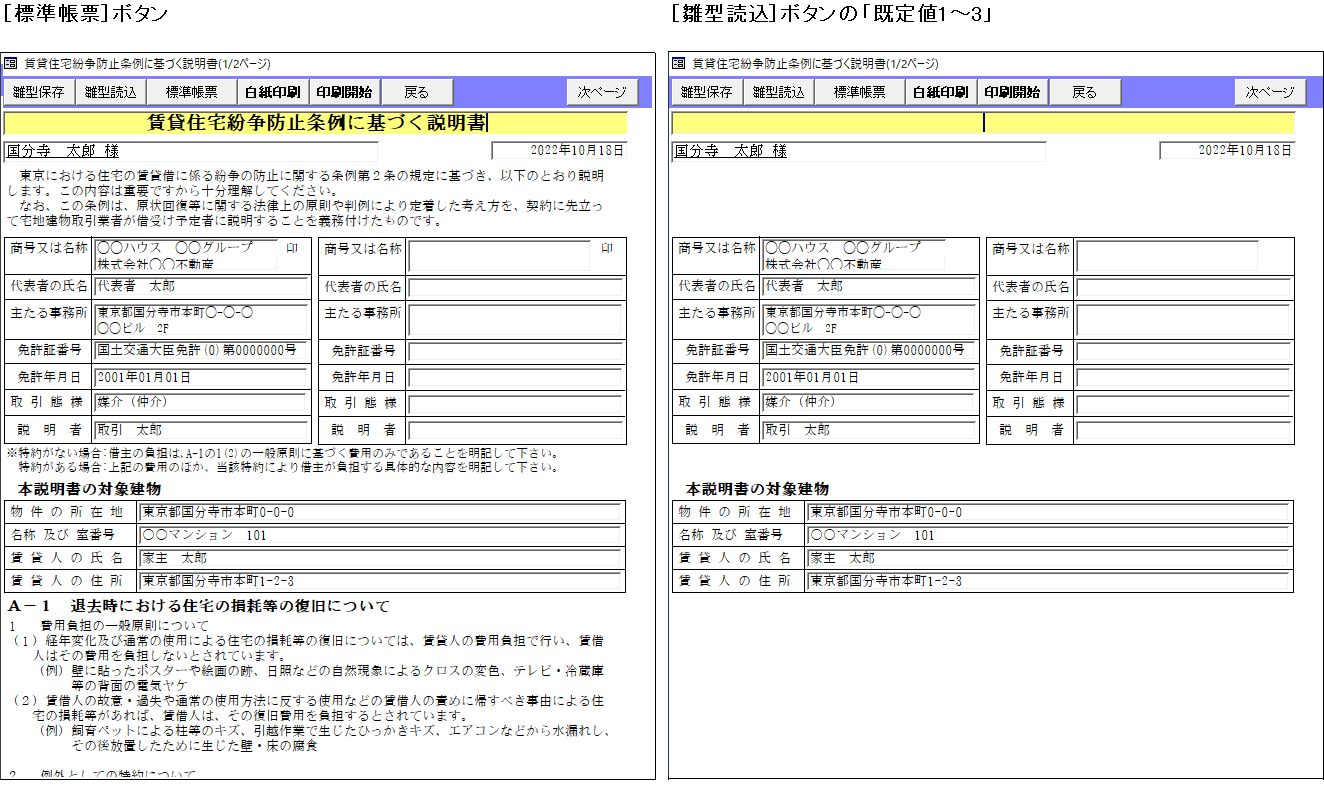This screenshot has height=788, width=1324.
Task: Click the 賃貸人の氏名 field 家主 太郎 in right window
Action: point(1048,558)
